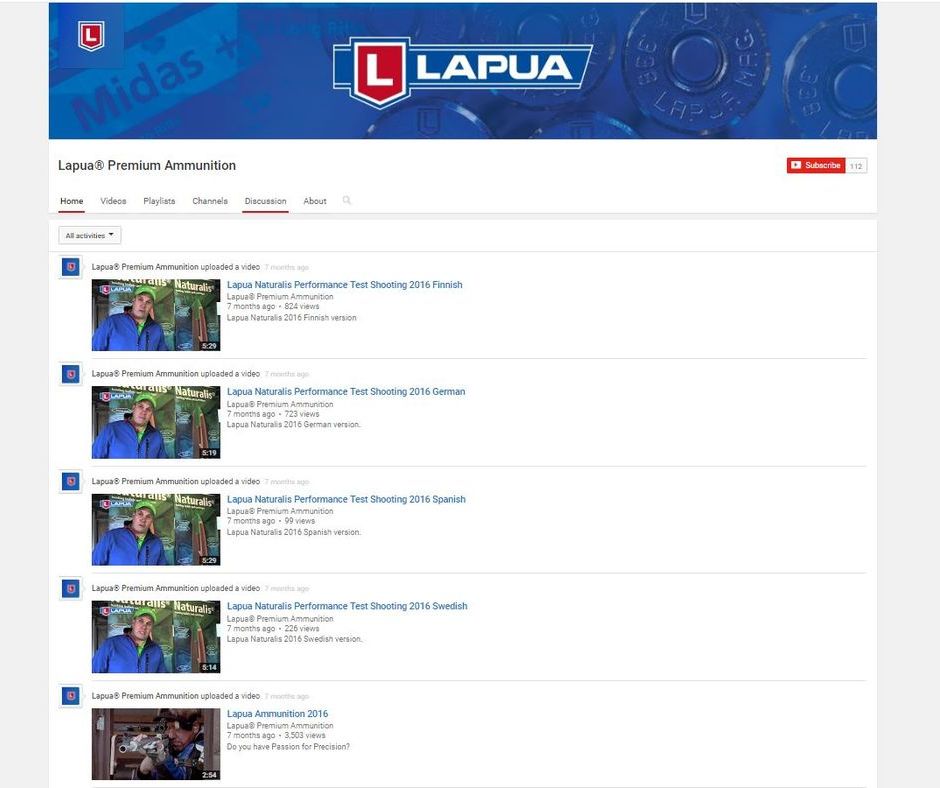This screenshot has height=788, width=940.
Task: Switch to the Videos tab
Action: click(113, 201)
